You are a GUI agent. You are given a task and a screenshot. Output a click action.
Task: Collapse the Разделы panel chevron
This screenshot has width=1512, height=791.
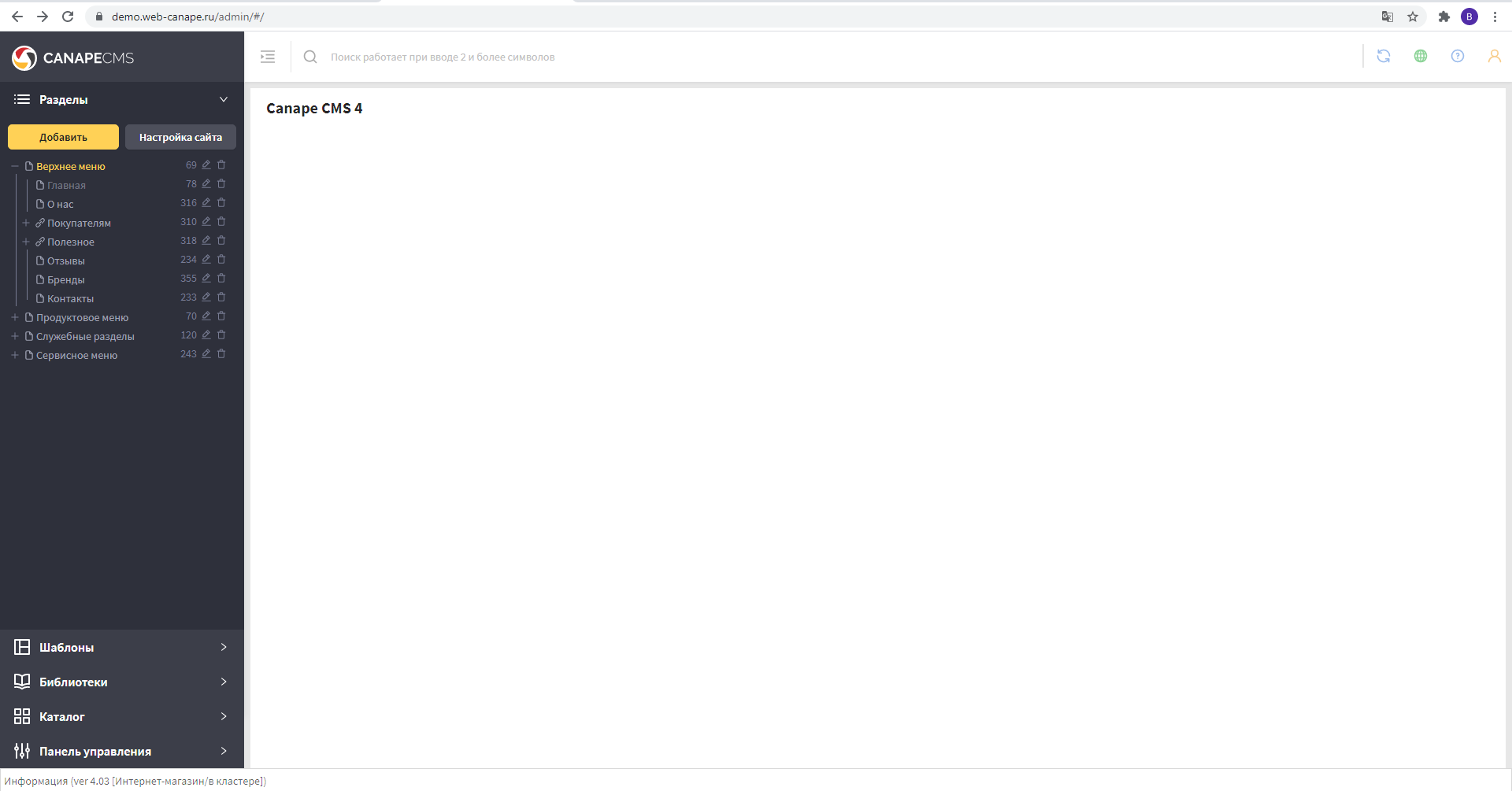(224, 100)
